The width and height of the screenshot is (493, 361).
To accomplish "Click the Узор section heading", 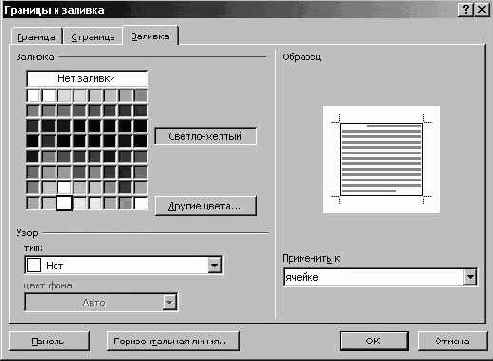I will tap(27, 233).
